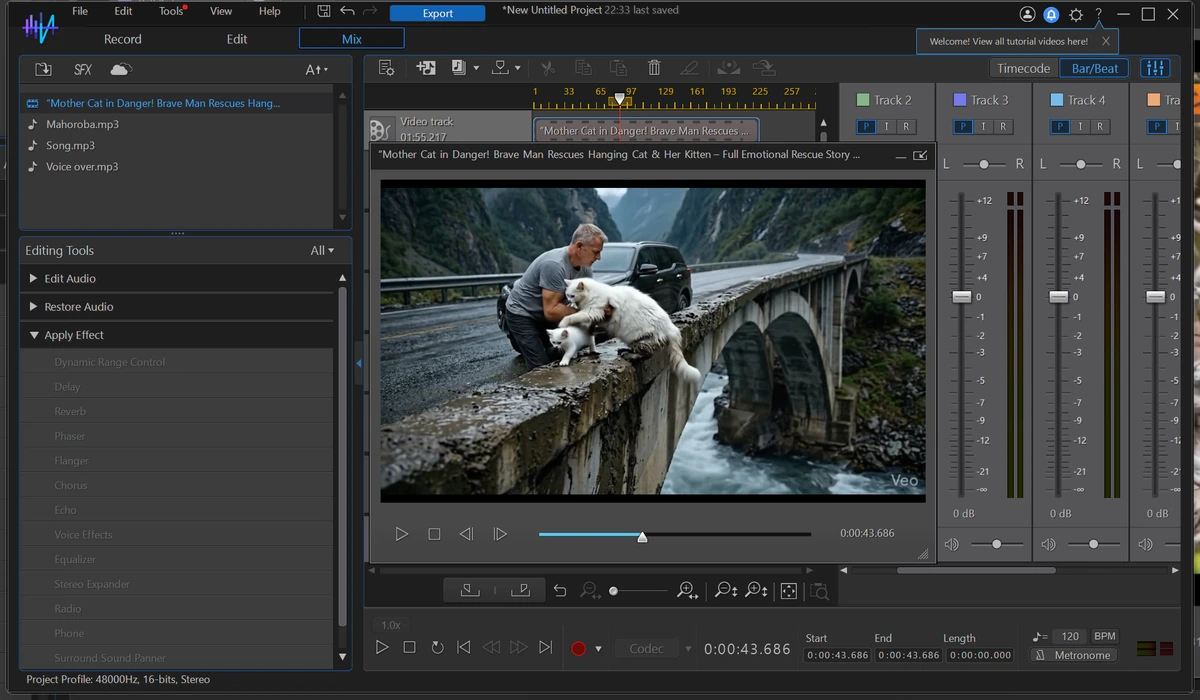The height and width of the screenshot is (700, 1200).
Task: Toggle the R button on Track 2
Action: pyautogui.click(x=906, y=127)
